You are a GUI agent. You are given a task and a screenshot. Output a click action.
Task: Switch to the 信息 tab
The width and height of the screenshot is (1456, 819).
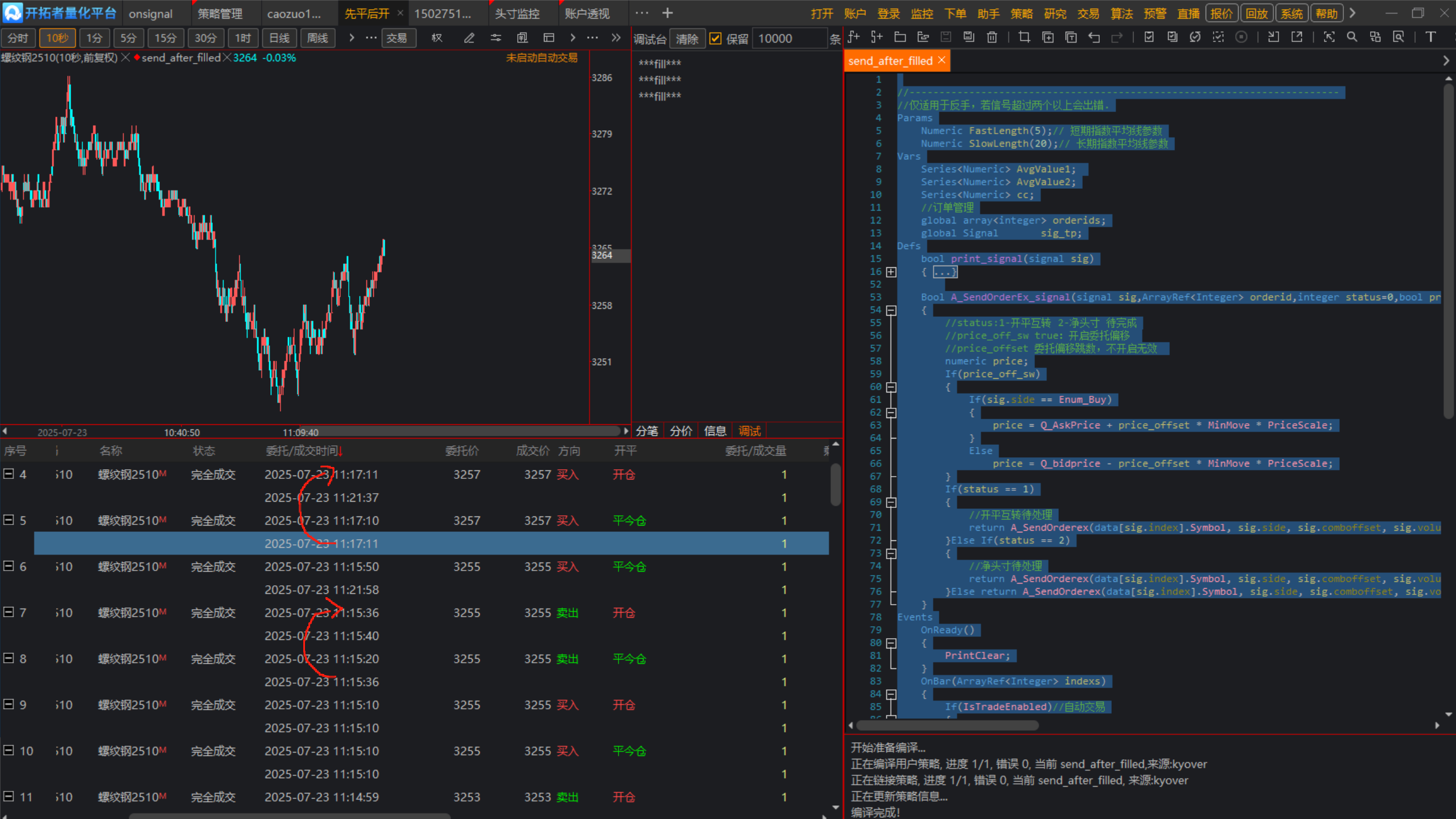click(715, 431)
